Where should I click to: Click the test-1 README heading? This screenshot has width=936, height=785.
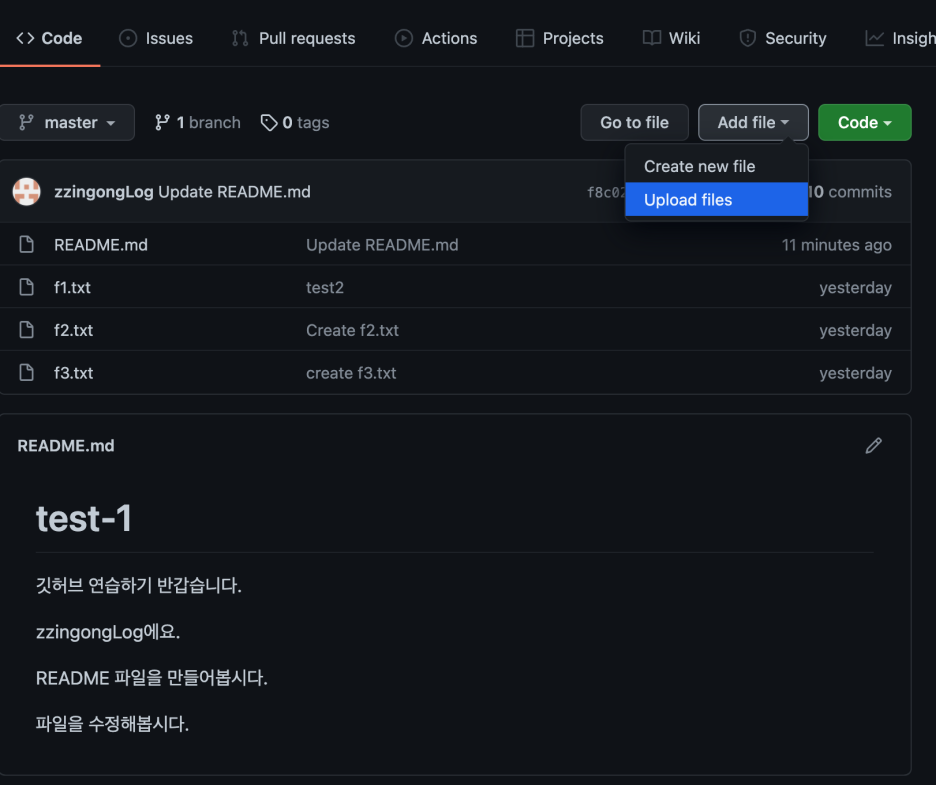point(84,518)
